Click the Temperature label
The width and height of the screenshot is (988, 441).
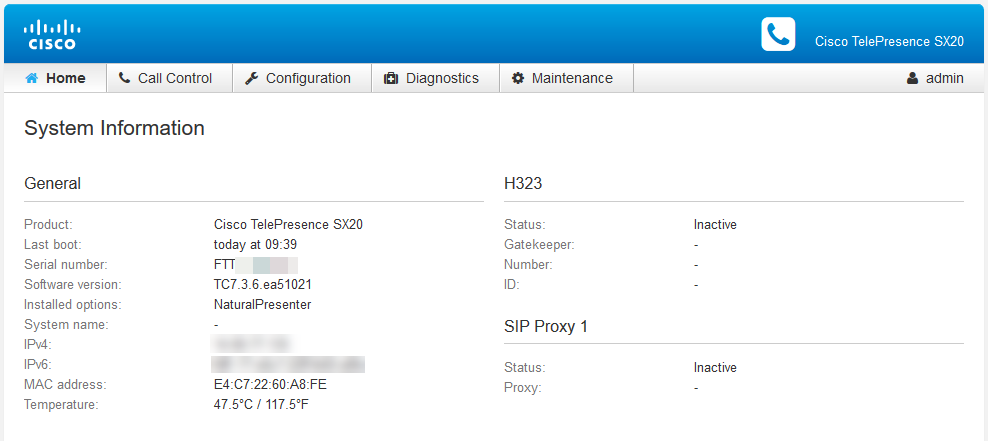tap(61, 404)
